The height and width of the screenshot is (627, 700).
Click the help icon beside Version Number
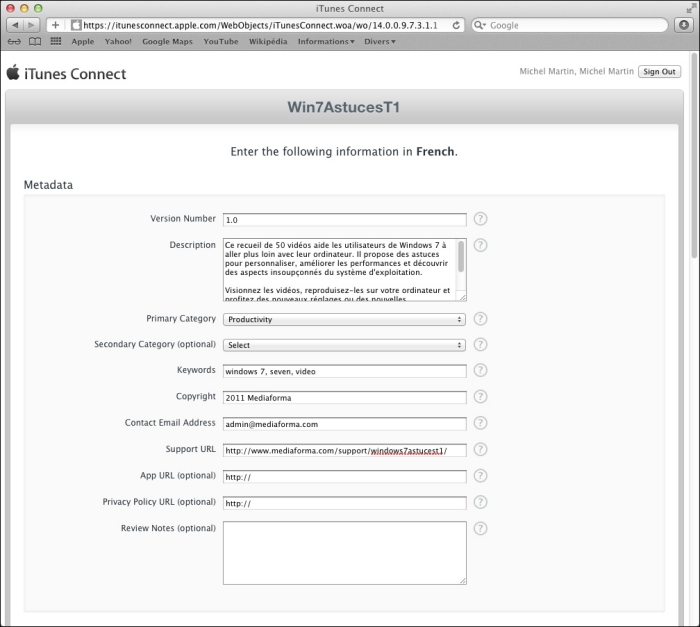480,219
